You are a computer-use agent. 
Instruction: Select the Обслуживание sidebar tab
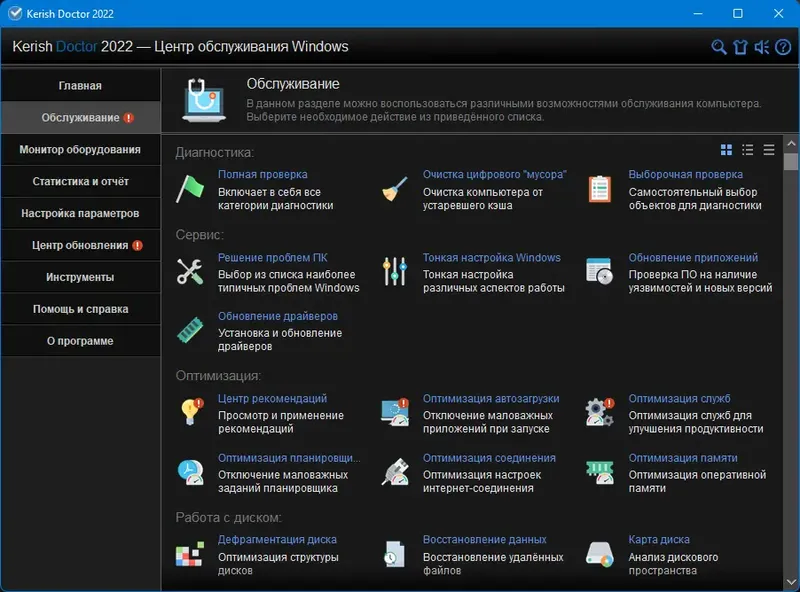pyautogui.click(x=80, y=117)
